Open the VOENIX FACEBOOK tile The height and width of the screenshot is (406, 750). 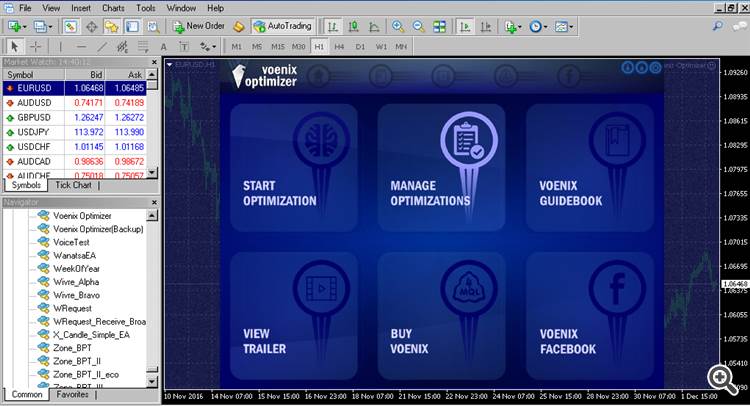tap(590, 316)
